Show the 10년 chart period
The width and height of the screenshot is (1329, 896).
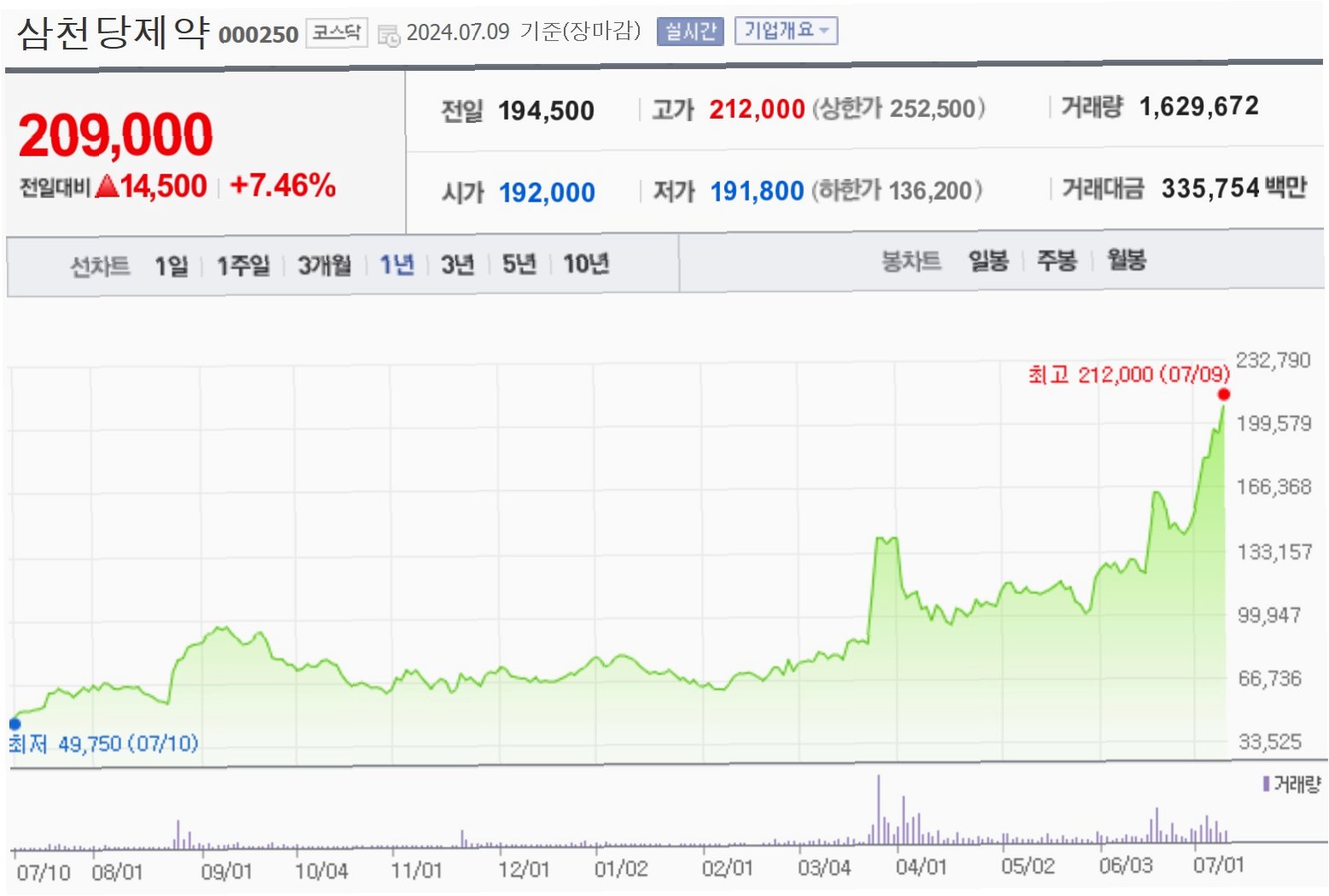586,264
